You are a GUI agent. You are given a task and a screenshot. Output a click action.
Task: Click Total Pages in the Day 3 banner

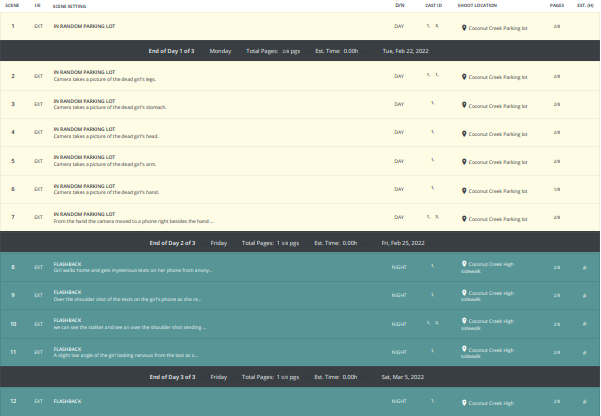click(270, 377)
